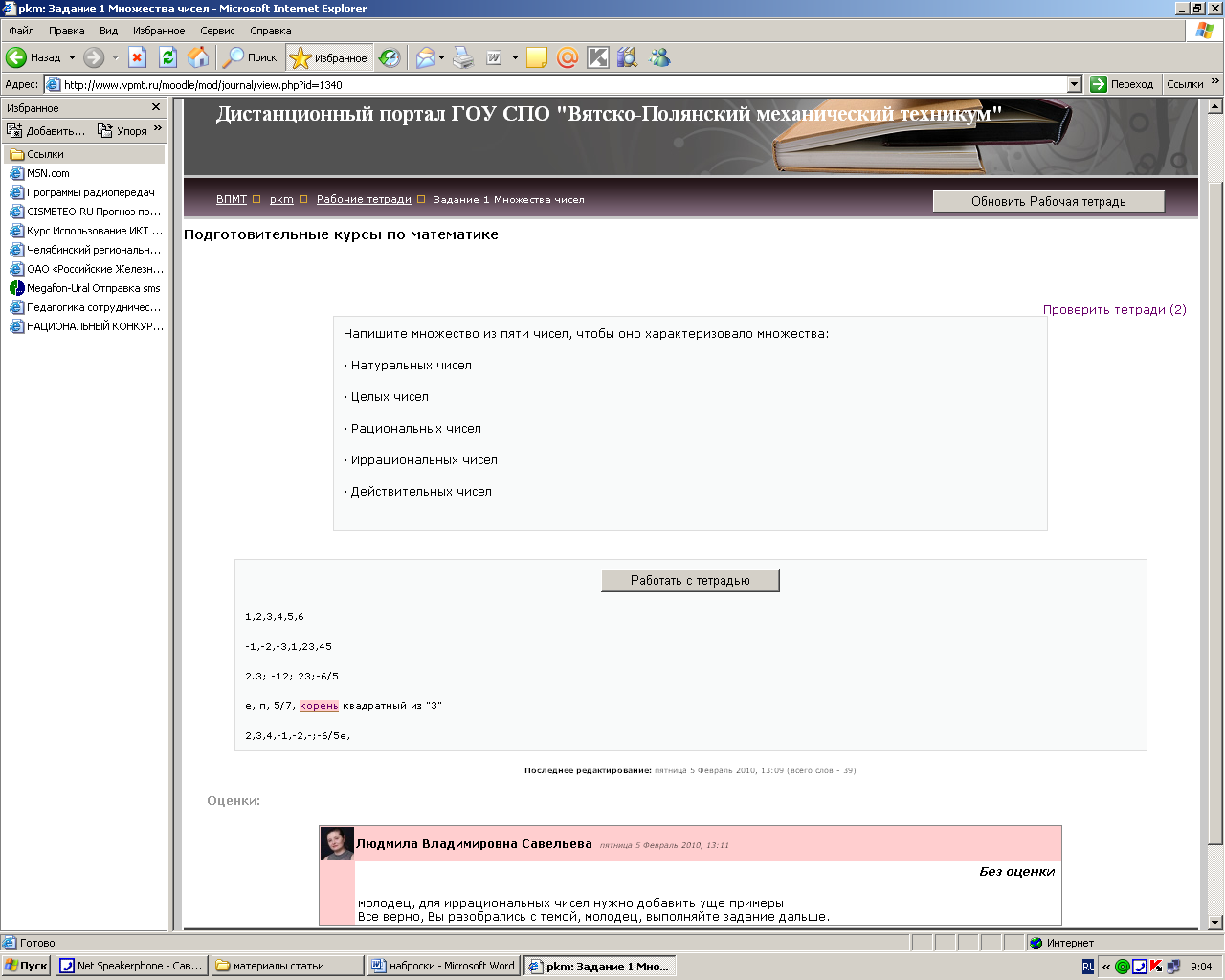Open the Курс Использование ИКТ favorite
Screen dimensions: 1225x980
(x=85, y=231)
